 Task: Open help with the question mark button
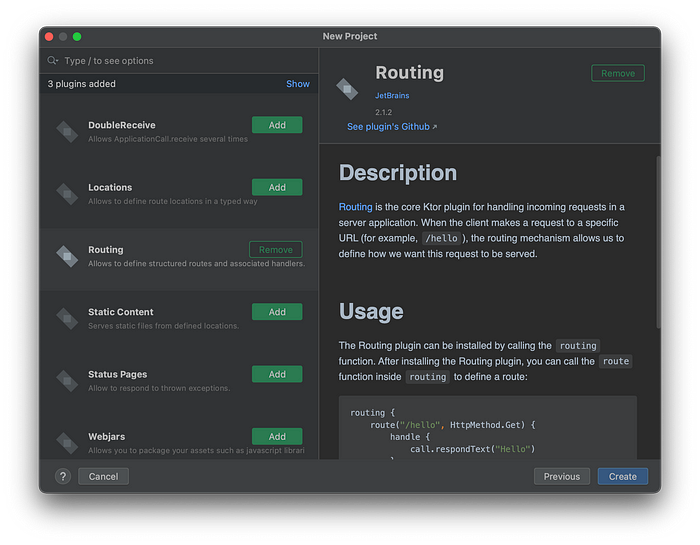pyautogui.click(x=63, y=476)
